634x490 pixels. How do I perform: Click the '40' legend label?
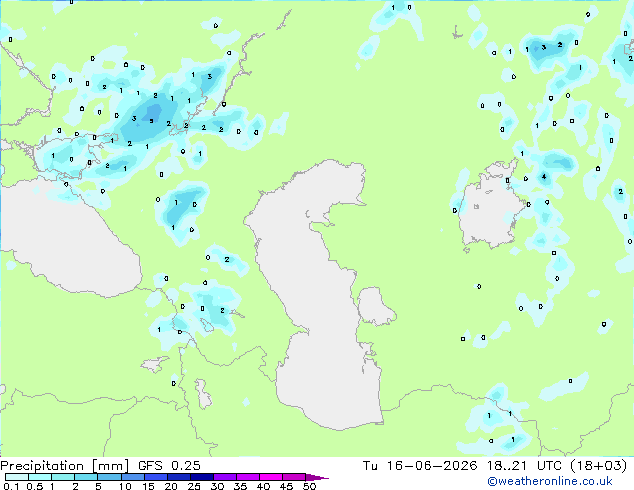pyautogui.click(x=263, y=486)
